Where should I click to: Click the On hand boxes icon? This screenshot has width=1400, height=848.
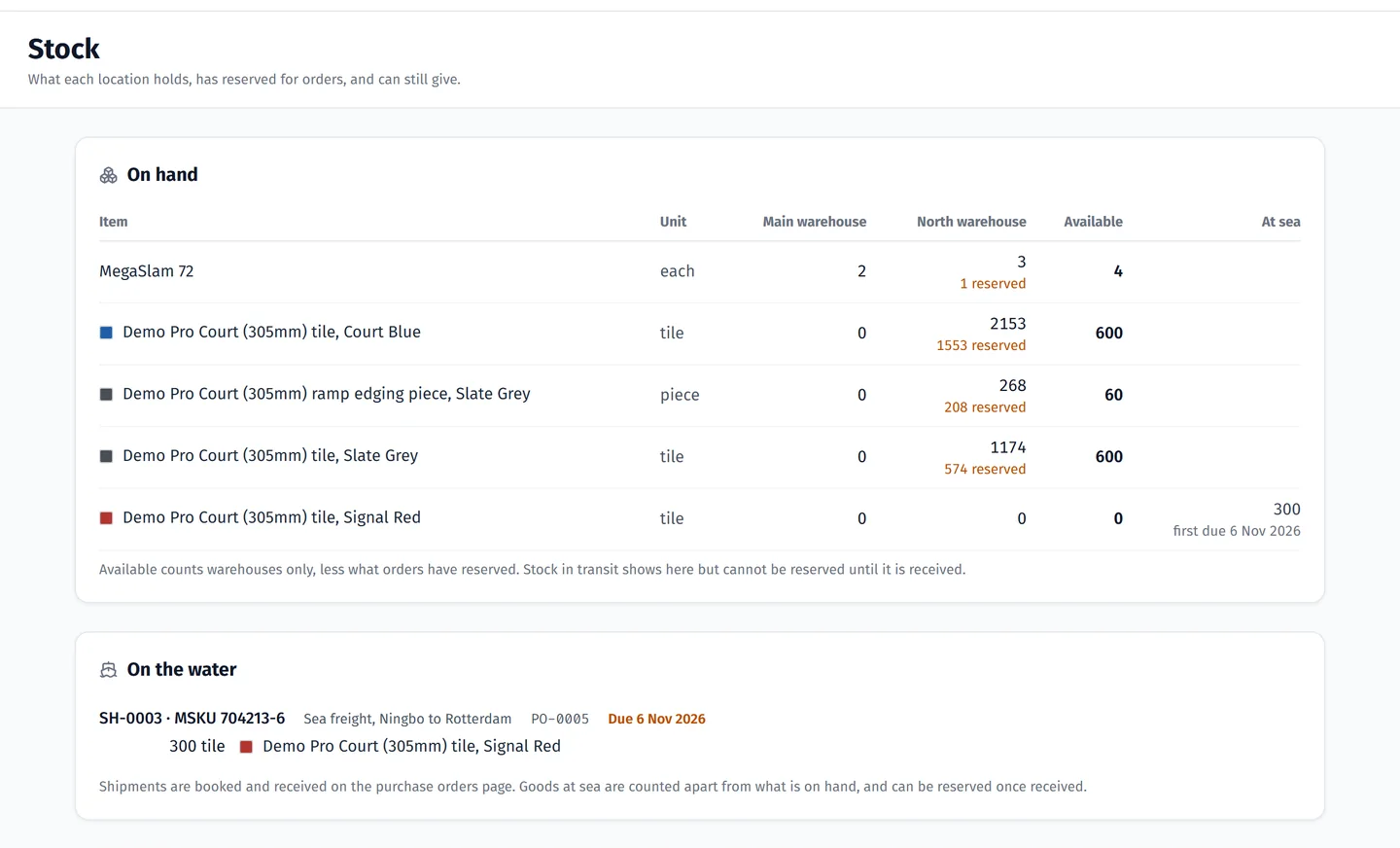point(108,175)
